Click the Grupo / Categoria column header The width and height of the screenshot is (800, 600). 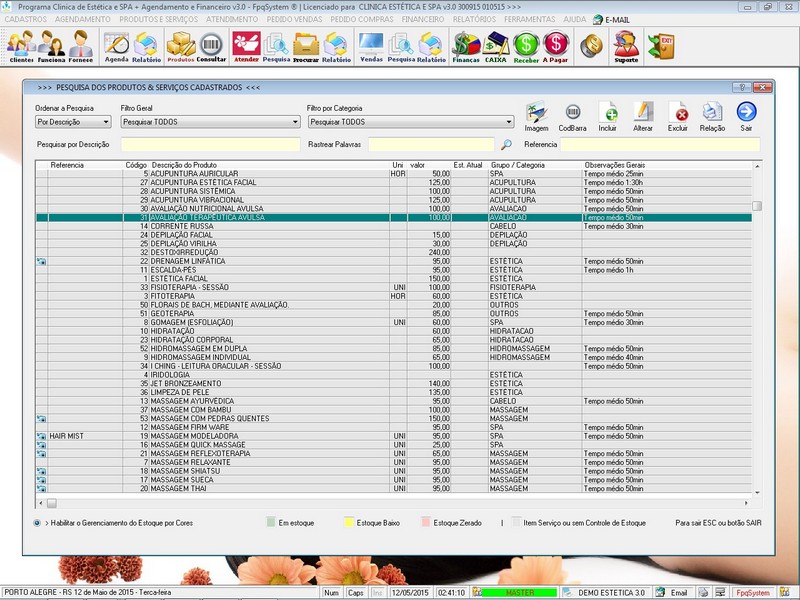[x=517, y=165]
